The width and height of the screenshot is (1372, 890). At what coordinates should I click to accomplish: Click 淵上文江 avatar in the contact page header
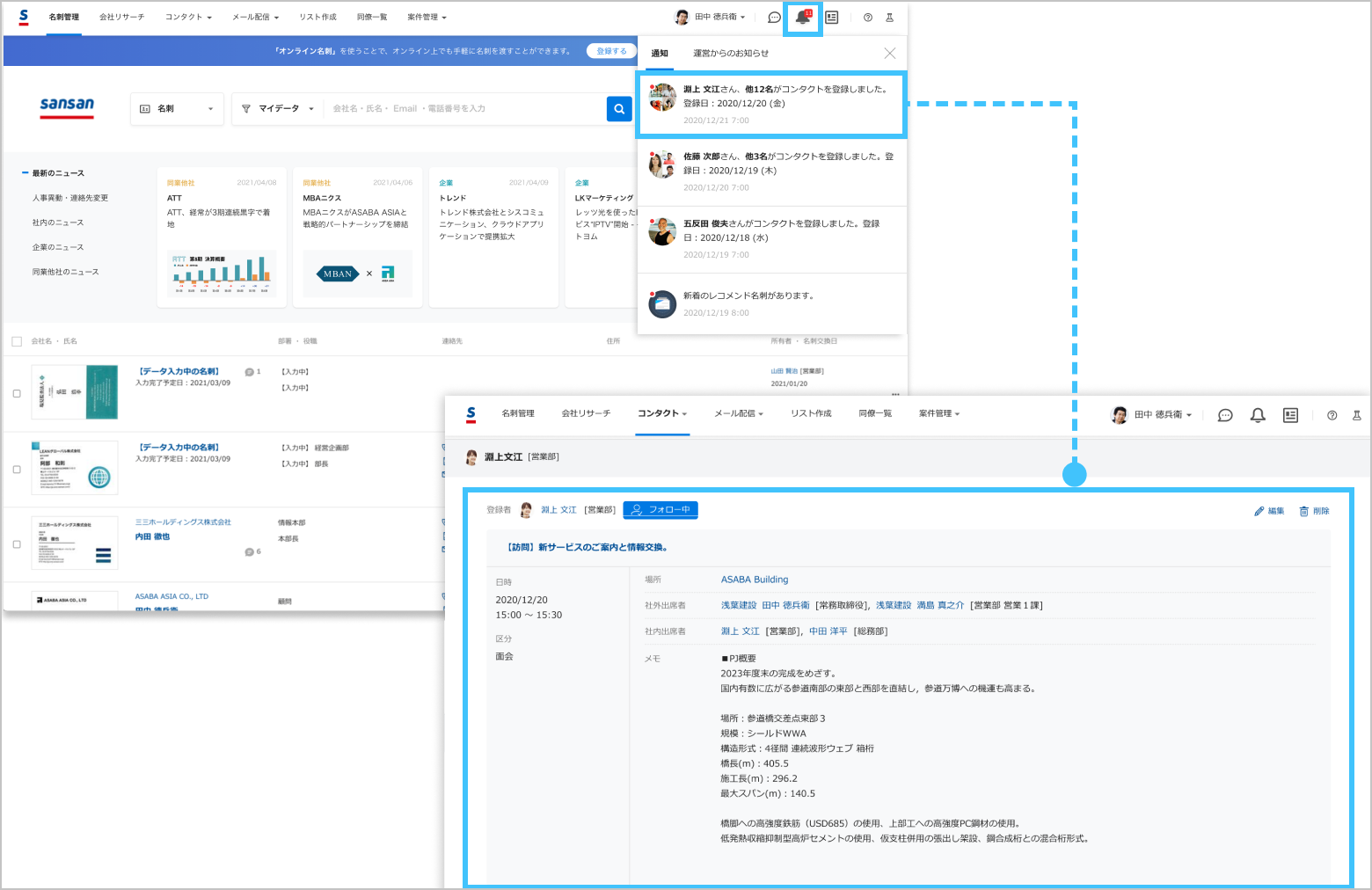(471, 457)
